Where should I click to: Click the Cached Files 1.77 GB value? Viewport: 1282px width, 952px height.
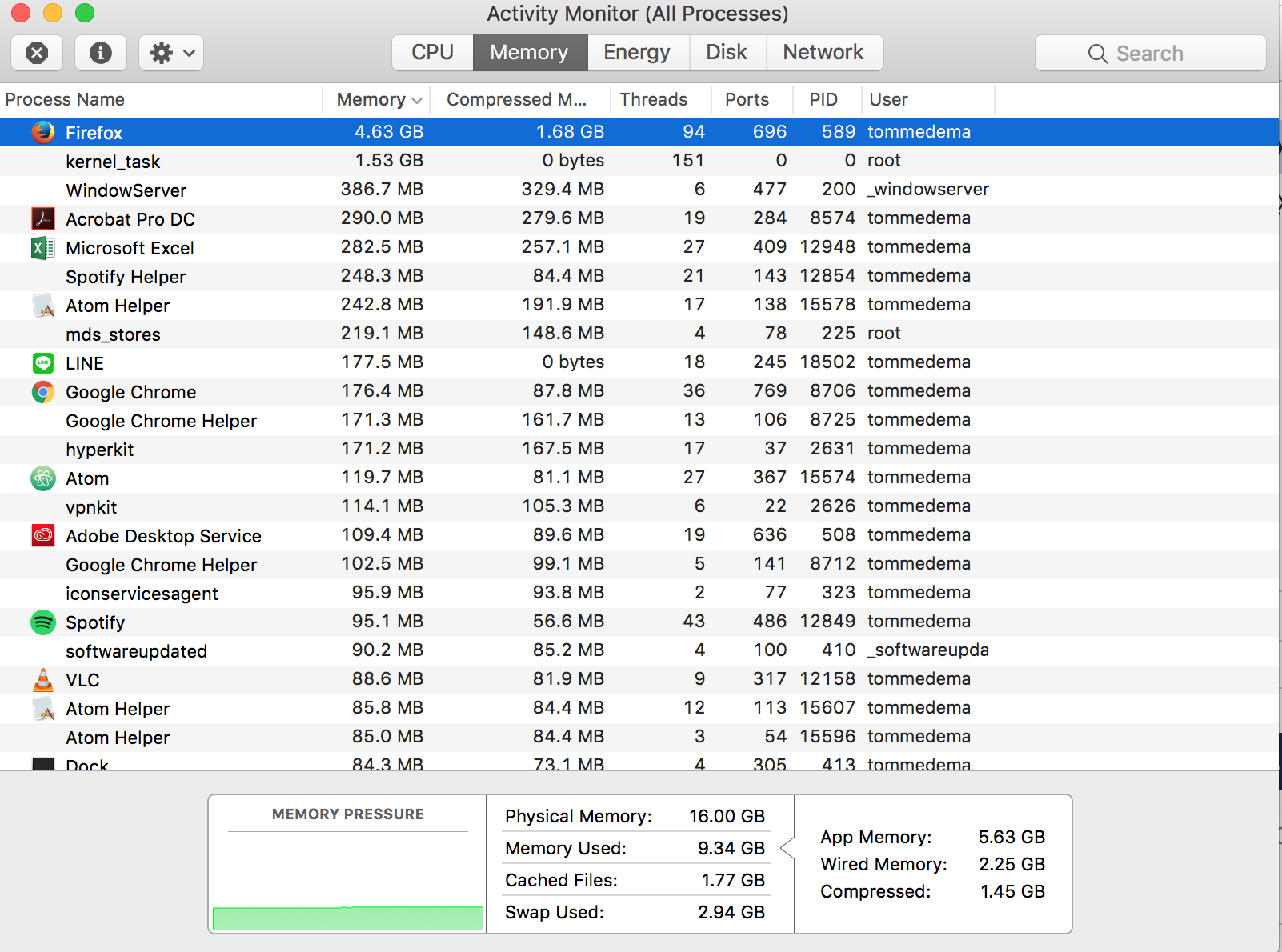pos(733,880)
